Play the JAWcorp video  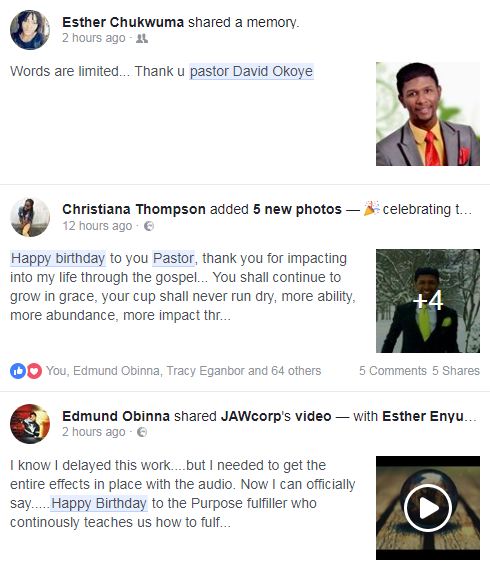point(428,508)
